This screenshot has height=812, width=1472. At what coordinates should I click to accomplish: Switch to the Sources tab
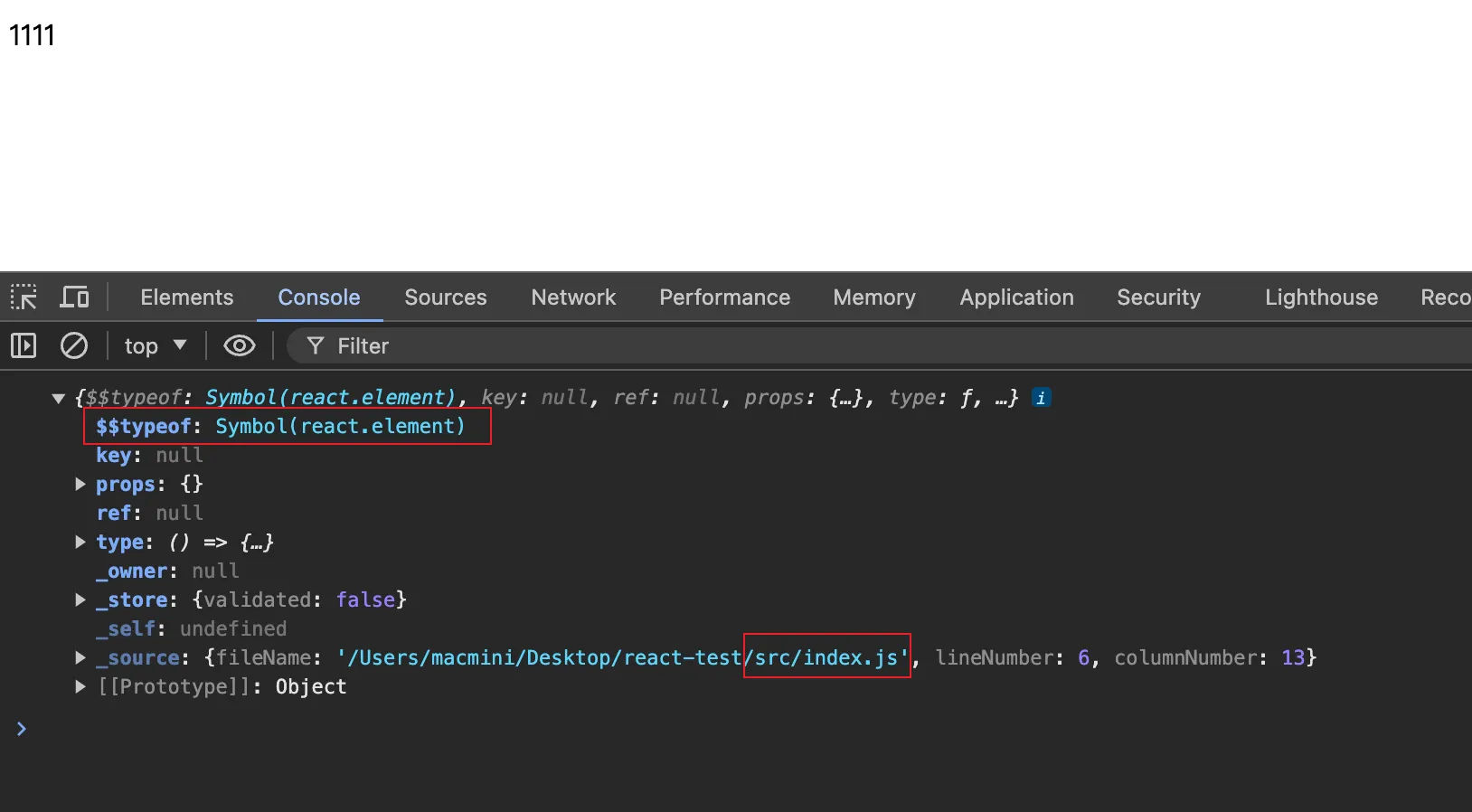(445, 297)
